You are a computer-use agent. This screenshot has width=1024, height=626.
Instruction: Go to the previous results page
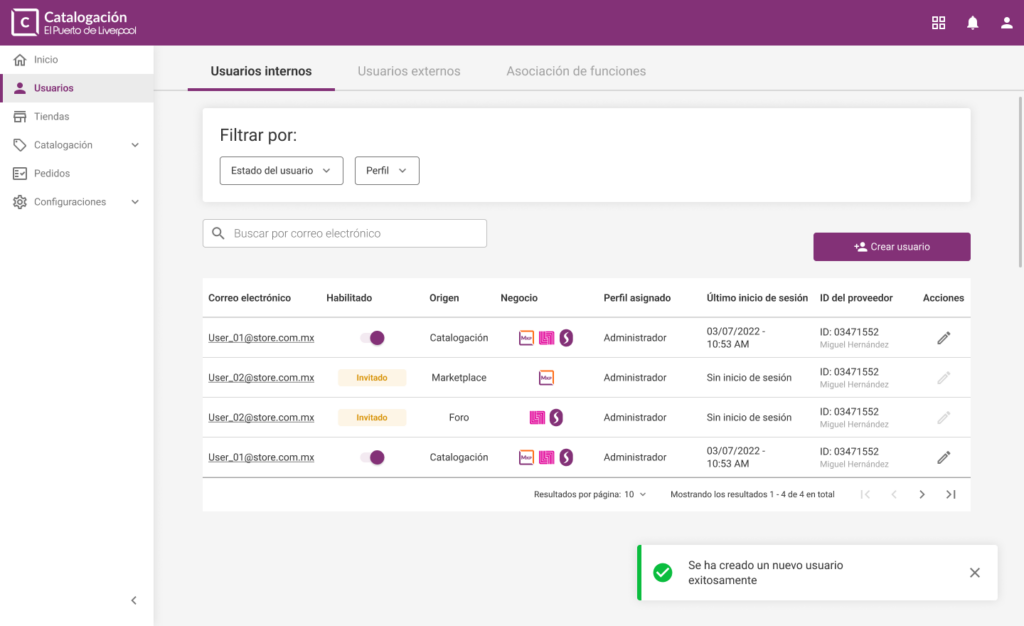point(893,494)
